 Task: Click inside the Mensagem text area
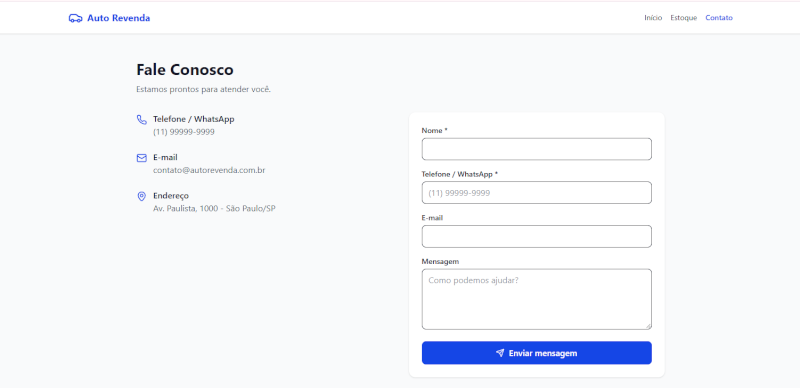click(537, 299)
